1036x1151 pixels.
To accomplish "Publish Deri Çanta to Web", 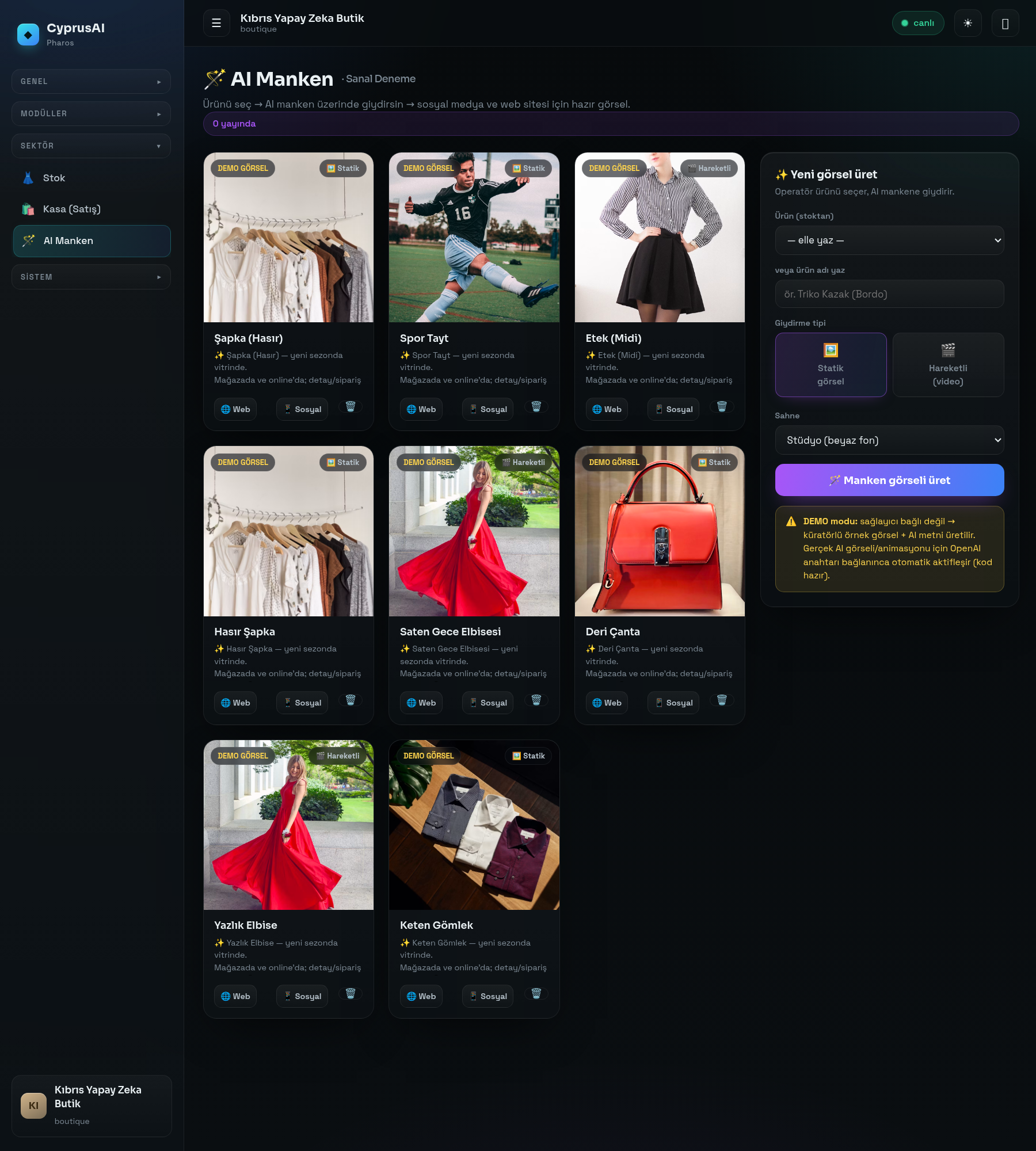I will tap(607, 703).
